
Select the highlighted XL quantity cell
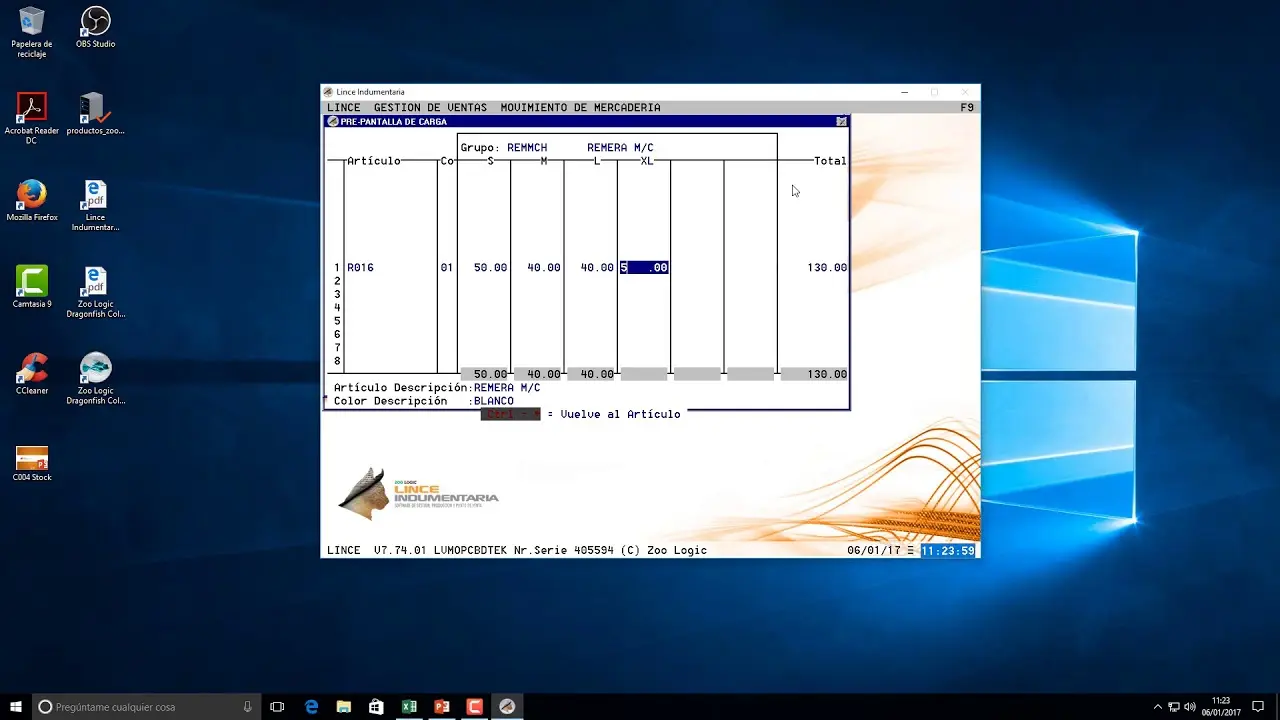643,267
